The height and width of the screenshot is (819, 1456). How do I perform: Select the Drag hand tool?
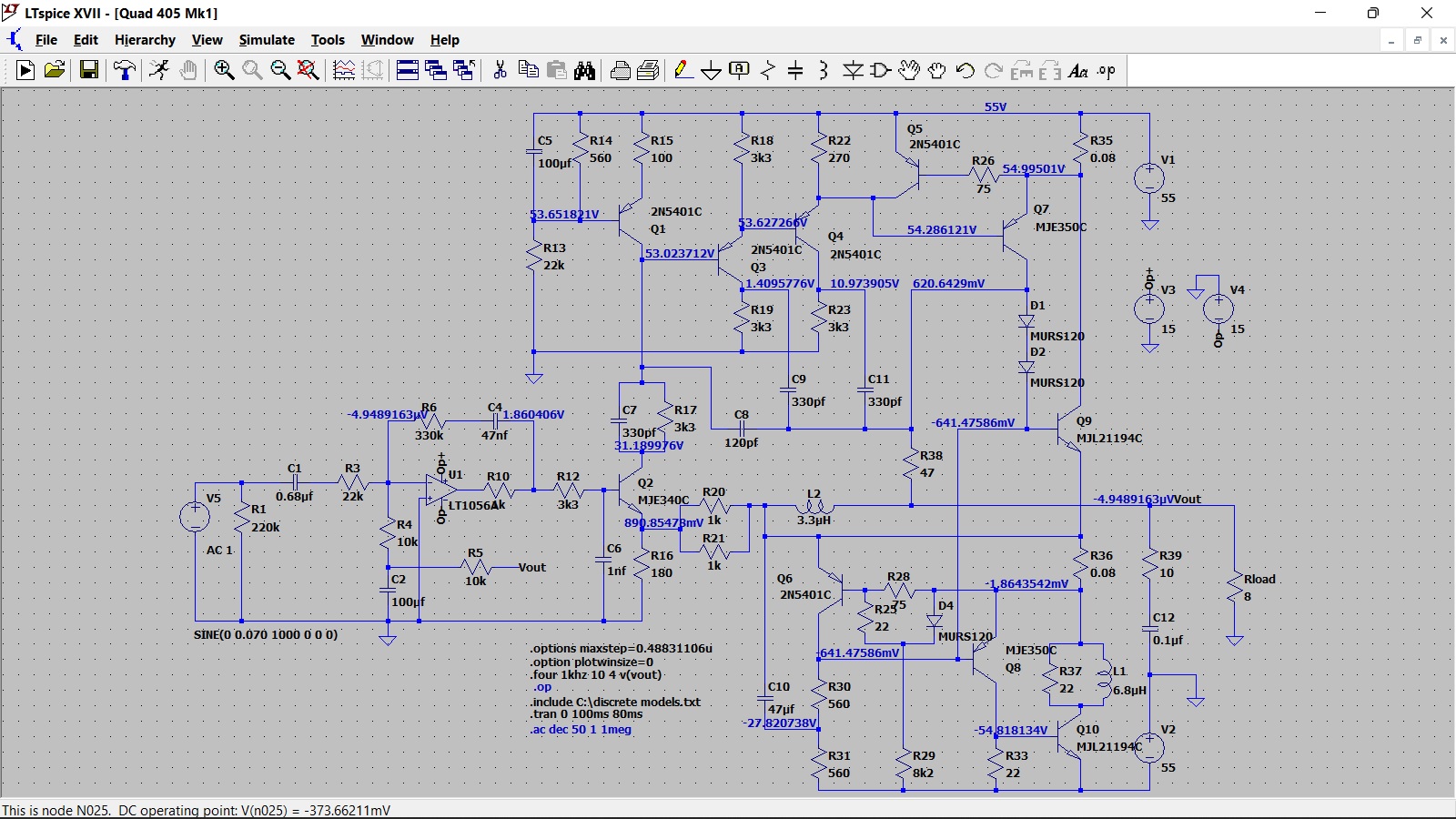937,70
